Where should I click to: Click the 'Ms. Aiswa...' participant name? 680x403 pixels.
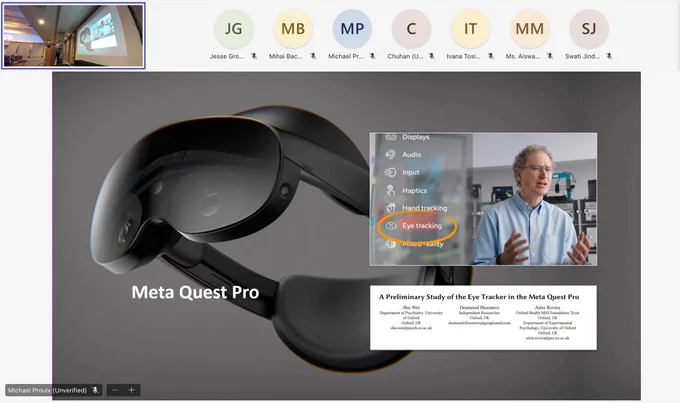tap(523, 56)
